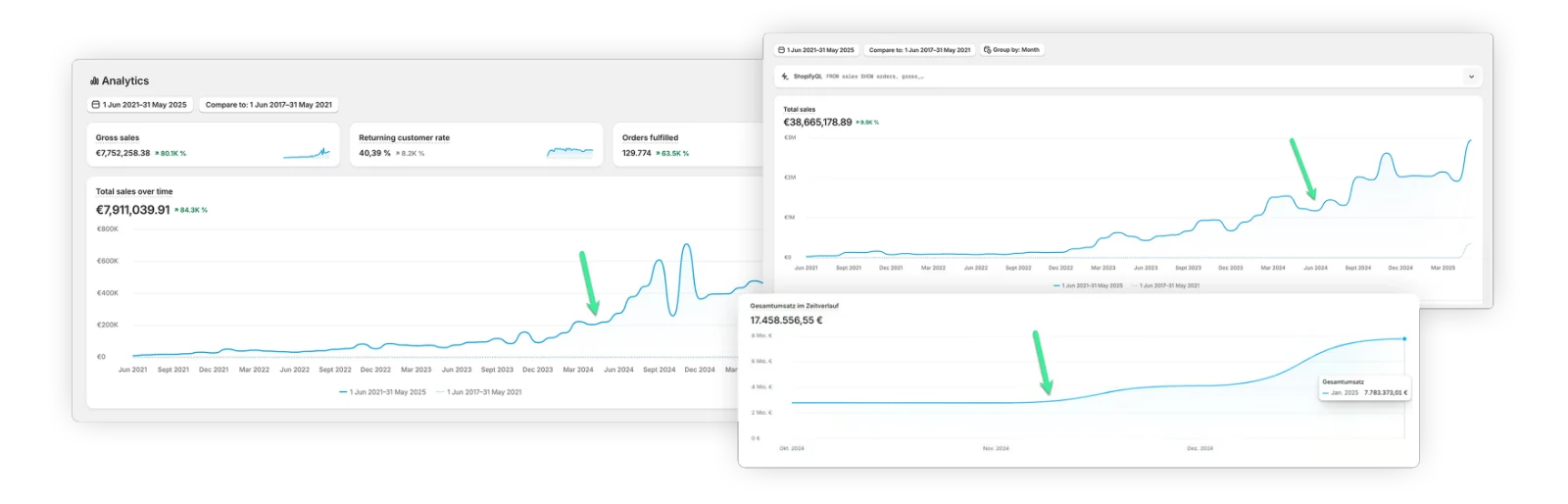The image size is (1568, 504).
Task: Click Mar 2024 label on Analytics chart axis
Action: (578, 371)
